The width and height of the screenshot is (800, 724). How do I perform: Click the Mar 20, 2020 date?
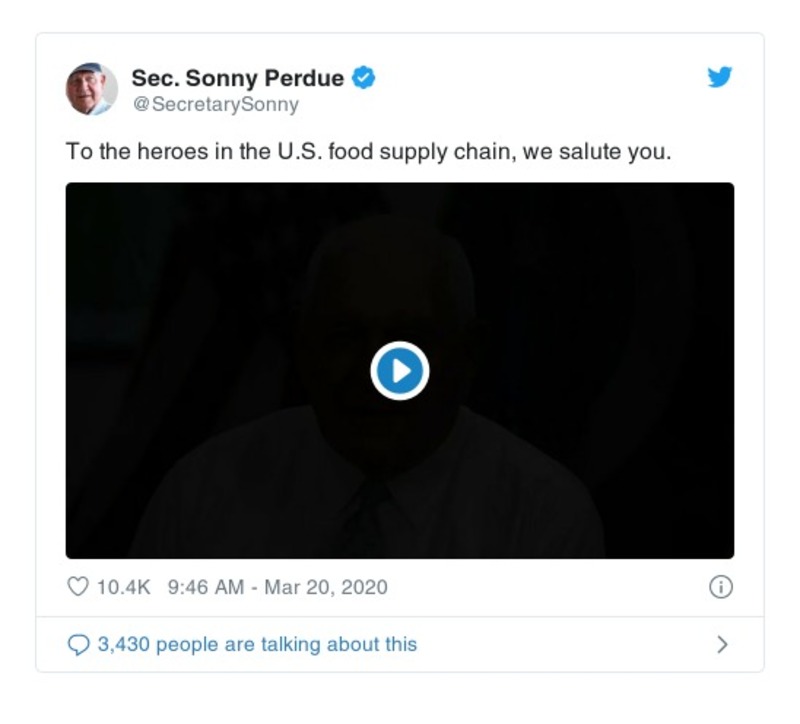325,587
